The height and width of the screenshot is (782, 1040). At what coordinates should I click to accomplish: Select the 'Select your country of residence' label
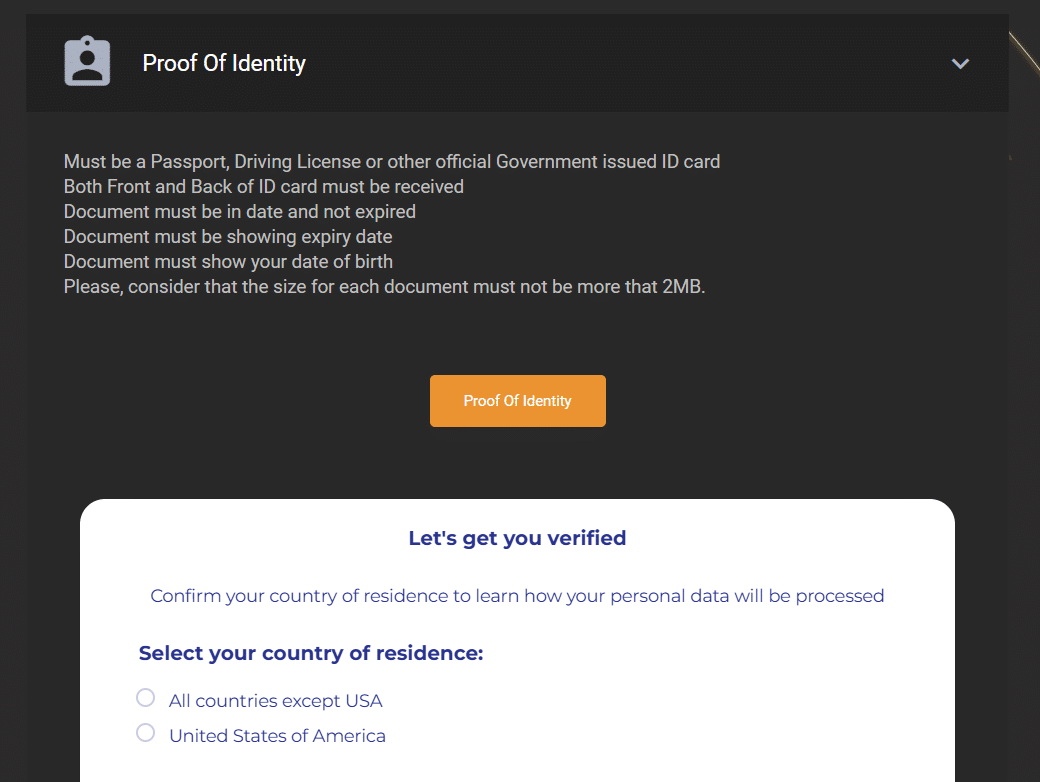point(311,652)
